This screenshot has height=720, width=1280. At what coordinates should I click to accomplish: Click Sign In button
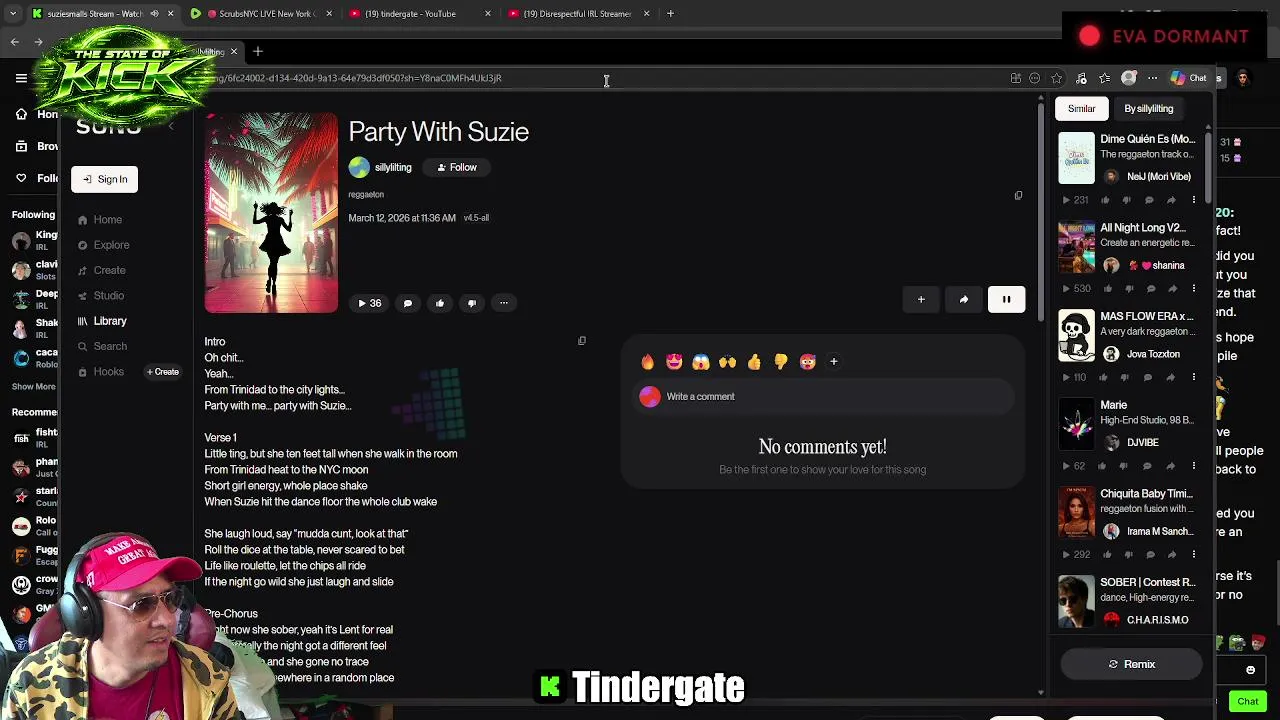pos(104,179)
